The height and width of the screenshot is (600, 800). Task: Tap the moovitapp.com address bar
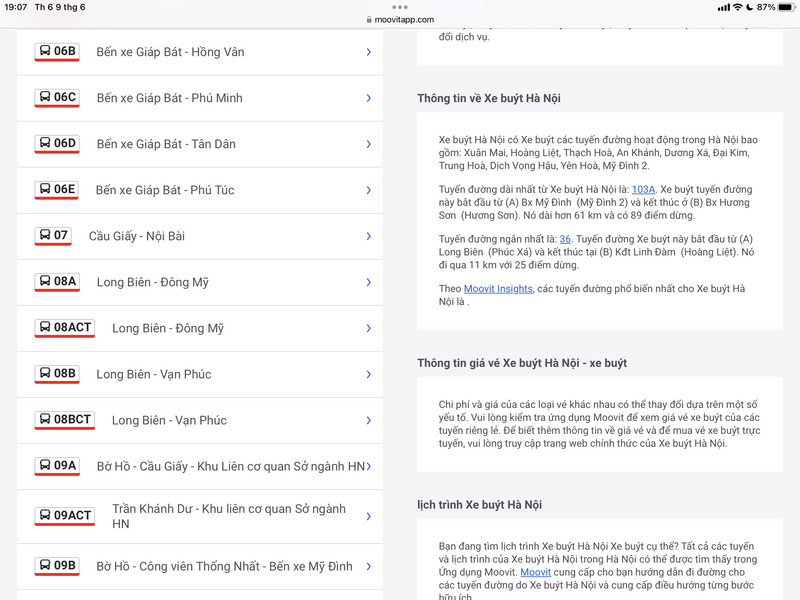(x=400, y=20)
